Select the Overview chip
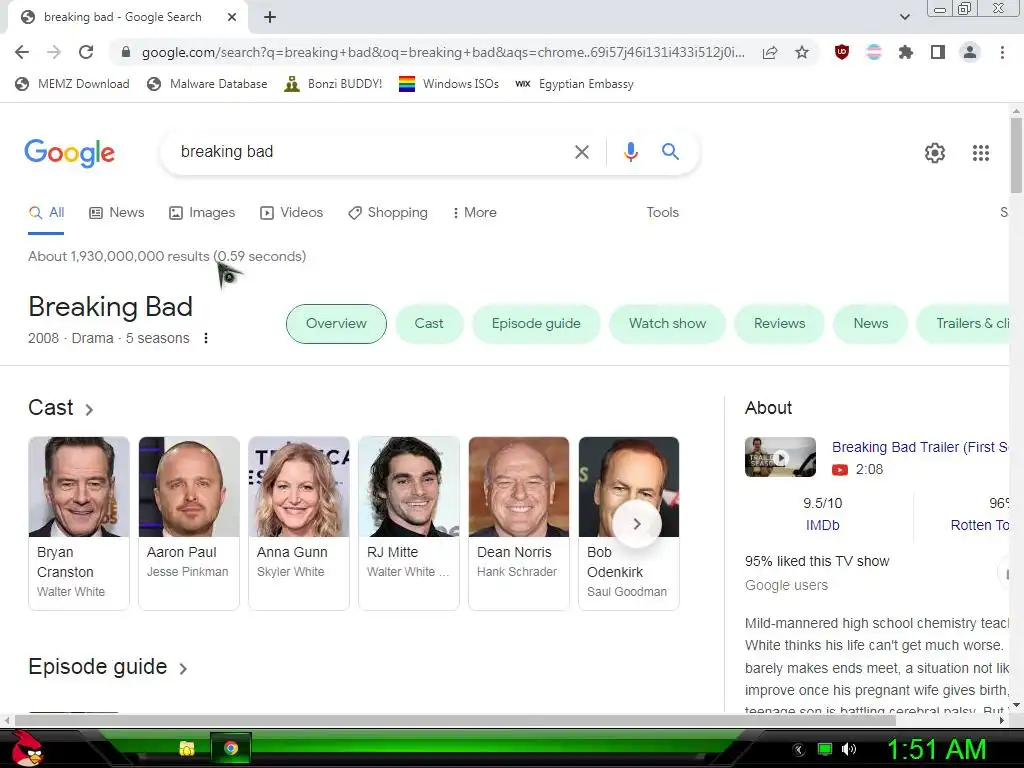 (336, 324)
